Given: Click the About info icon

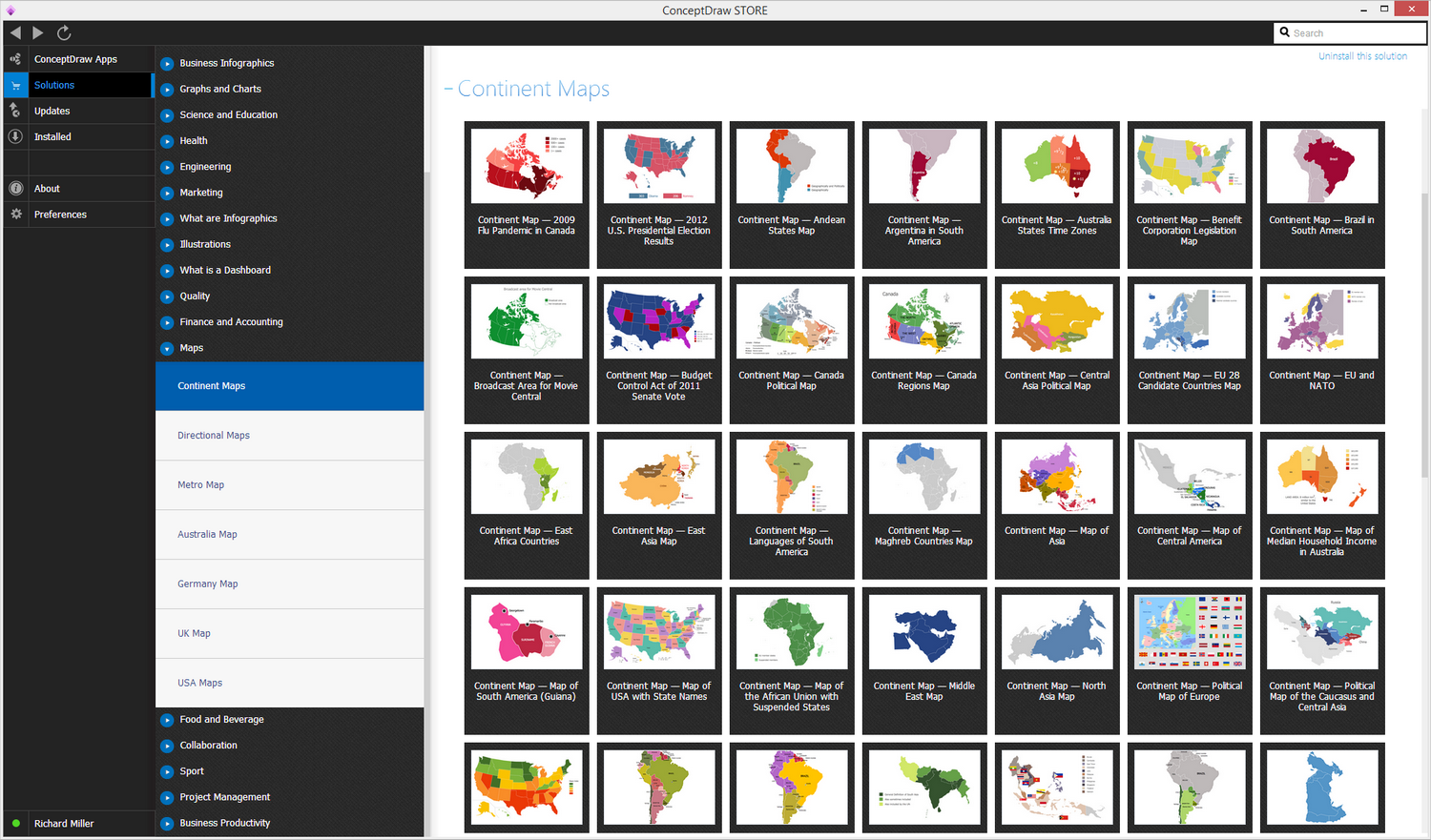Looking at the screenshot, I should click(x=15, y=188).
